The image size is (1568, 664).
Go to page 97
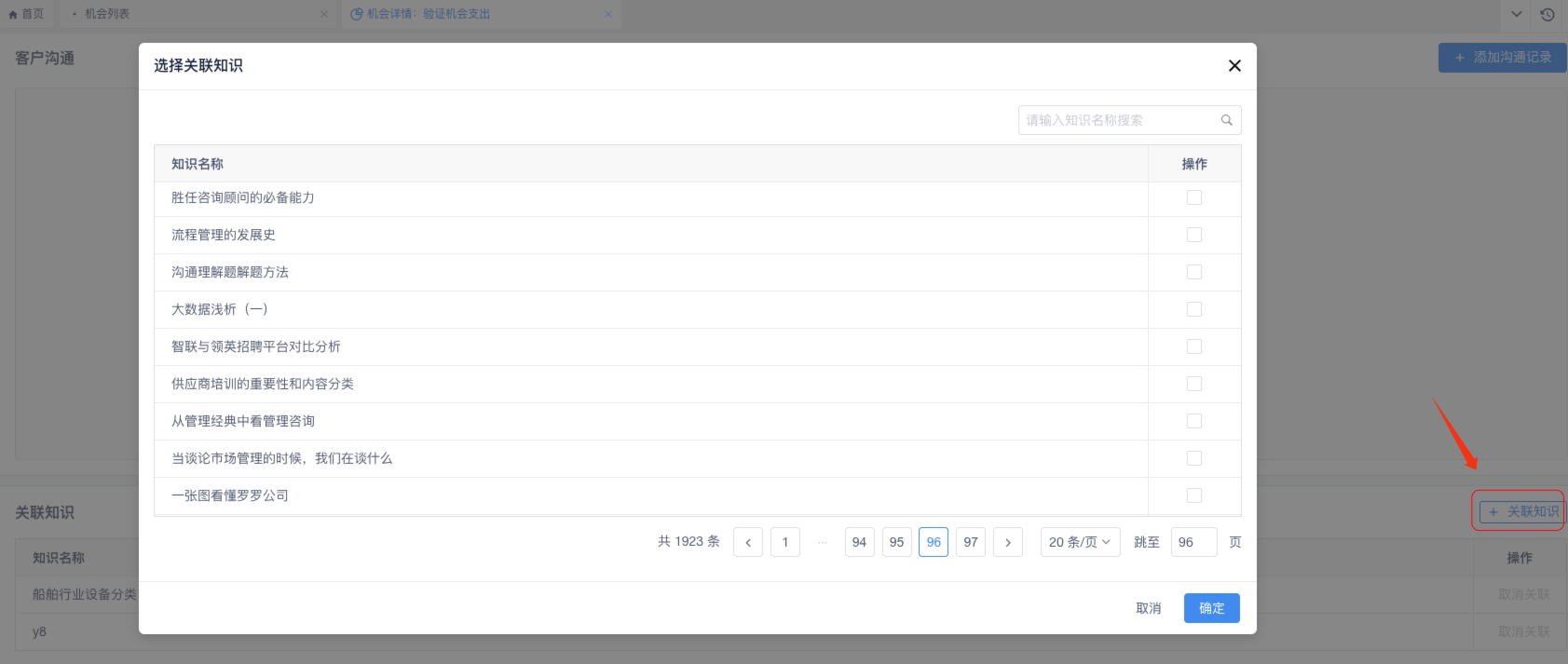pyautogui.click(x=971, y=542)
